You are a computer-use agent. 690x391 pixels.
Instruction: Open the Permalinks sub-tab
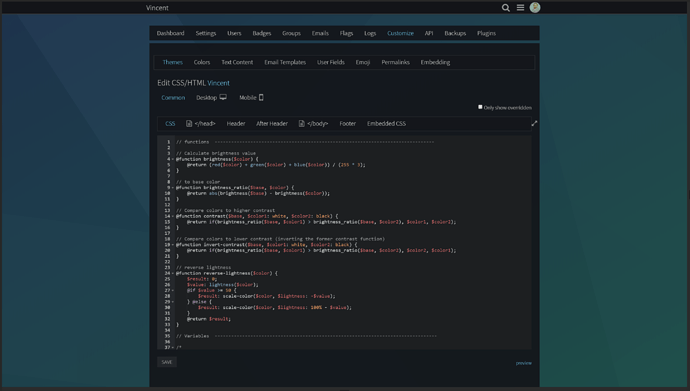[396, 62]
